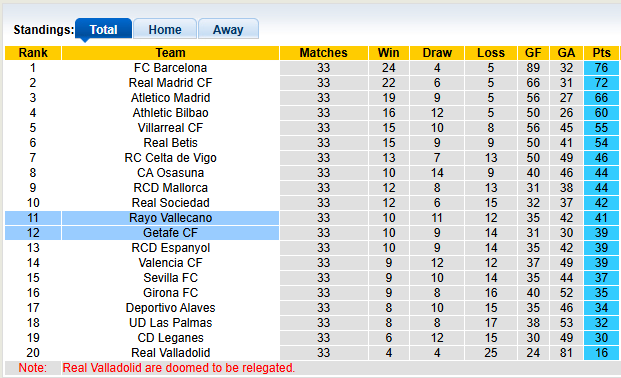Click the Win column header

[389, 53]
